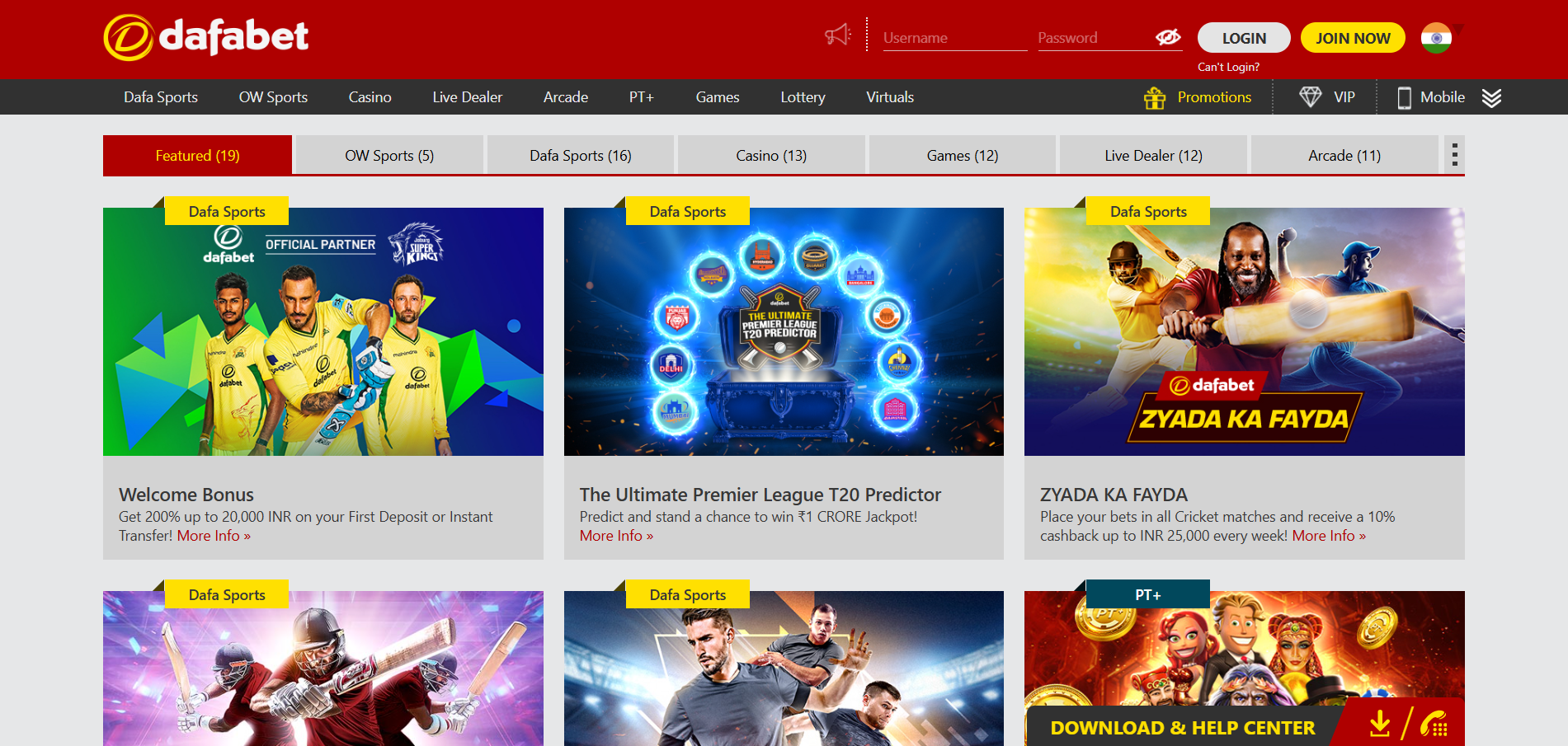Select the Arcade (11) tab
The width and height of the screenshot is (1568, 746).
point(1344,155)
